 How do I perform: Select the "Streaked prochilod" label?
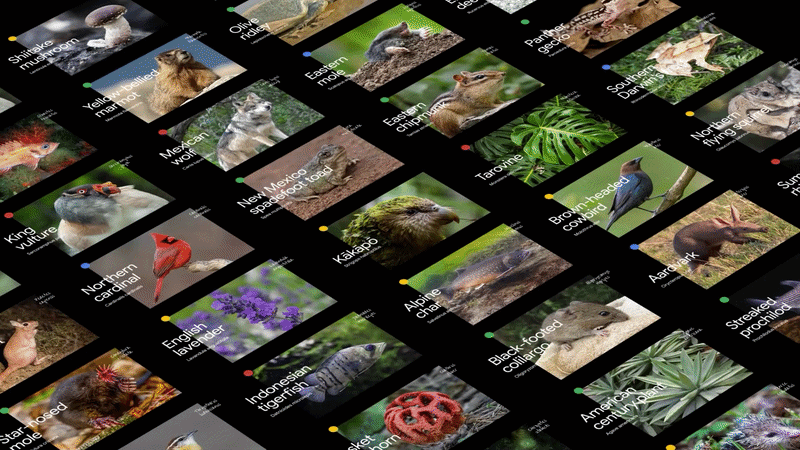[x=761, y=317]
